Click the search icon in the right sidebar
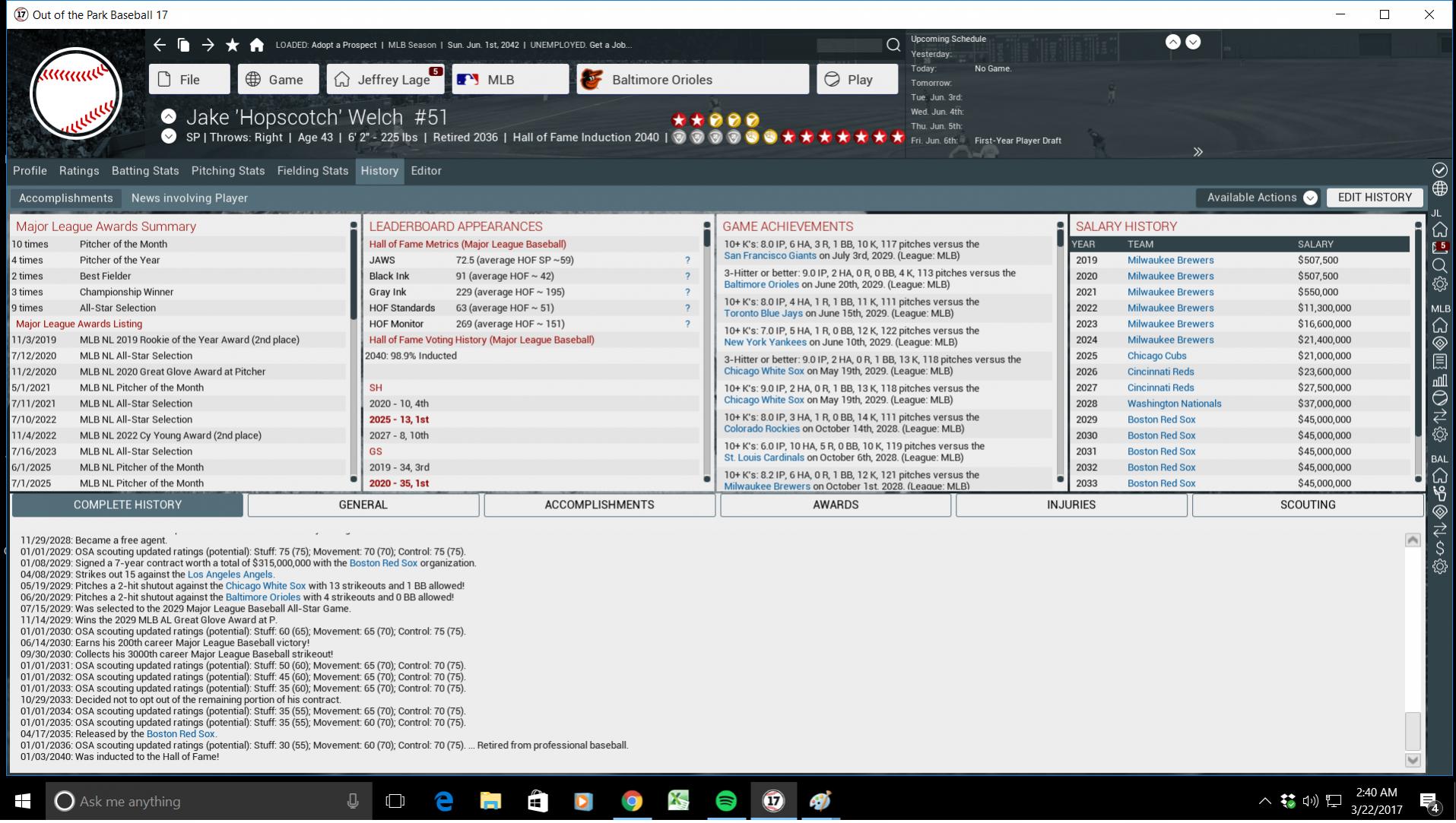 (x=1440, y=266)
